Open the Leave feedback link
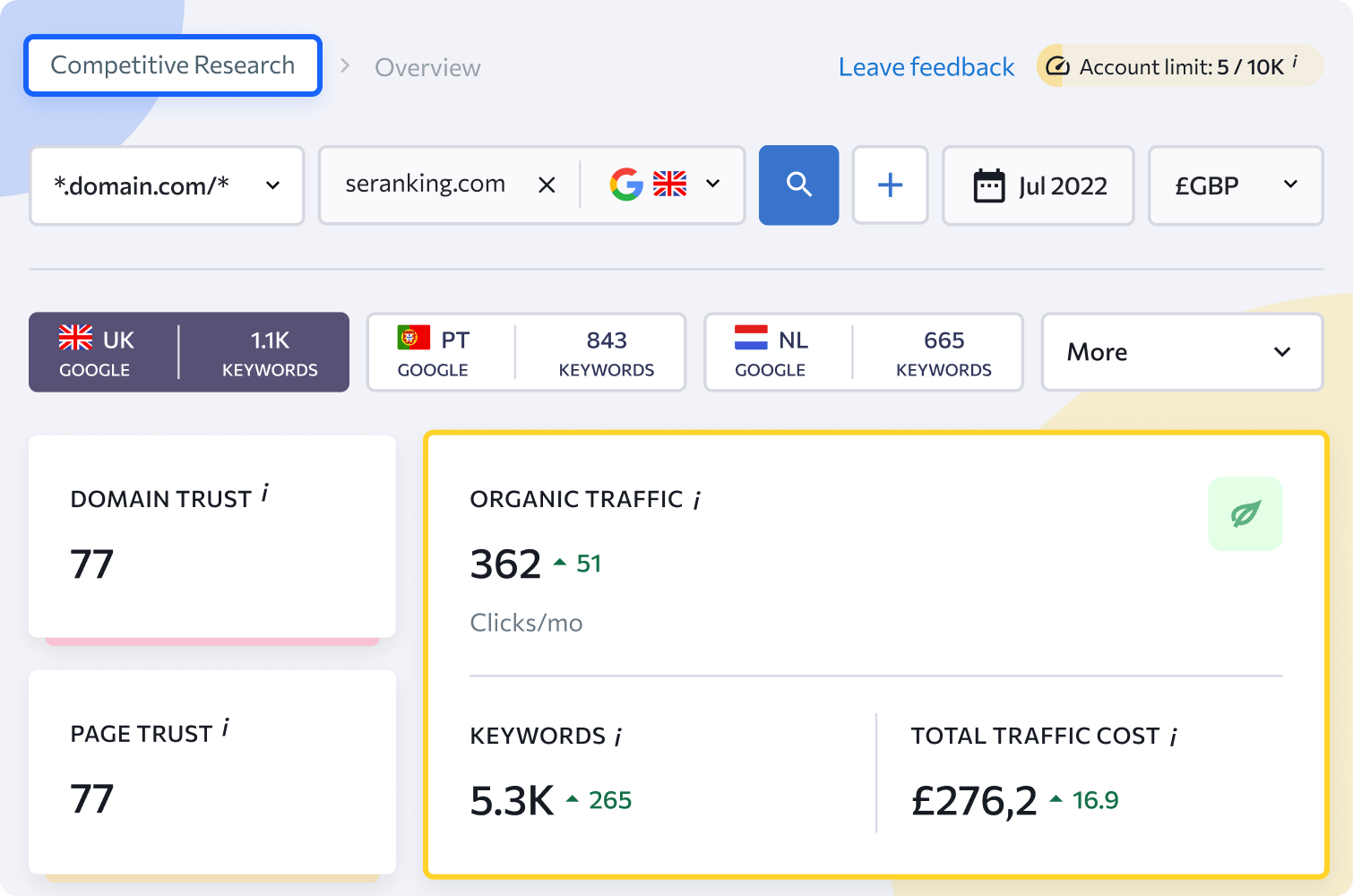This screenshot has width=1353, height=896. 926,67
